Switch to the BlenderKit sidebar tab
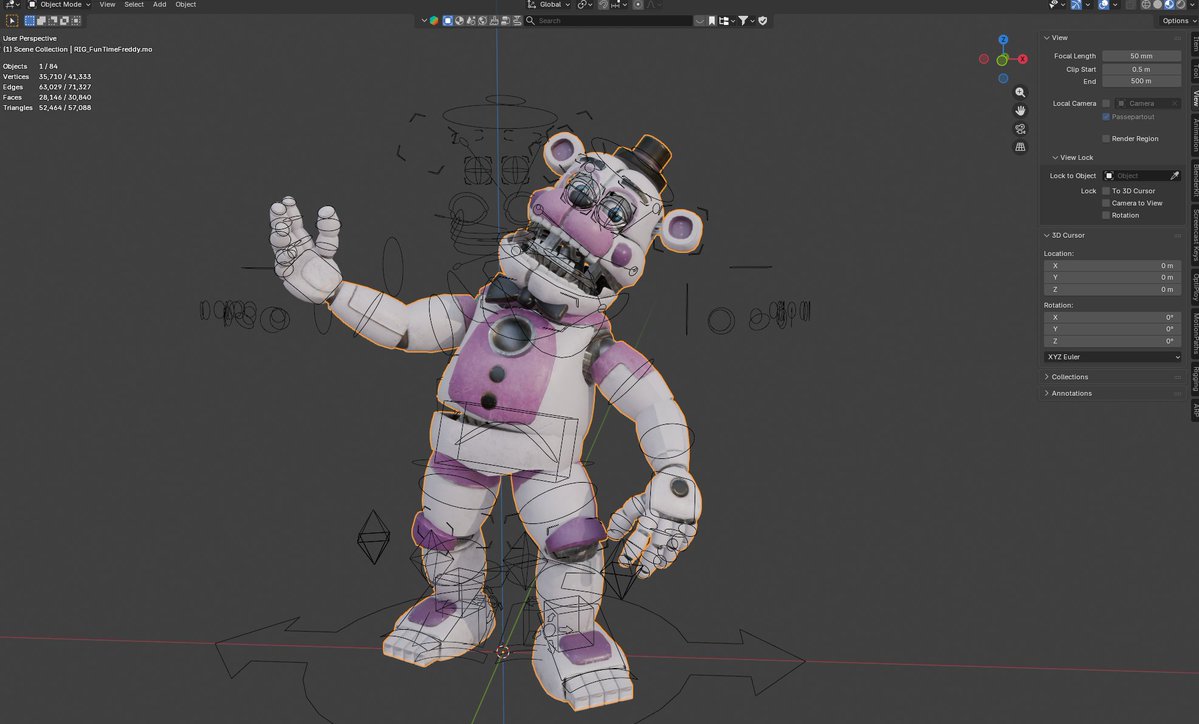Viewport: 1199px width, 724px height. [x=1195, y=180]
